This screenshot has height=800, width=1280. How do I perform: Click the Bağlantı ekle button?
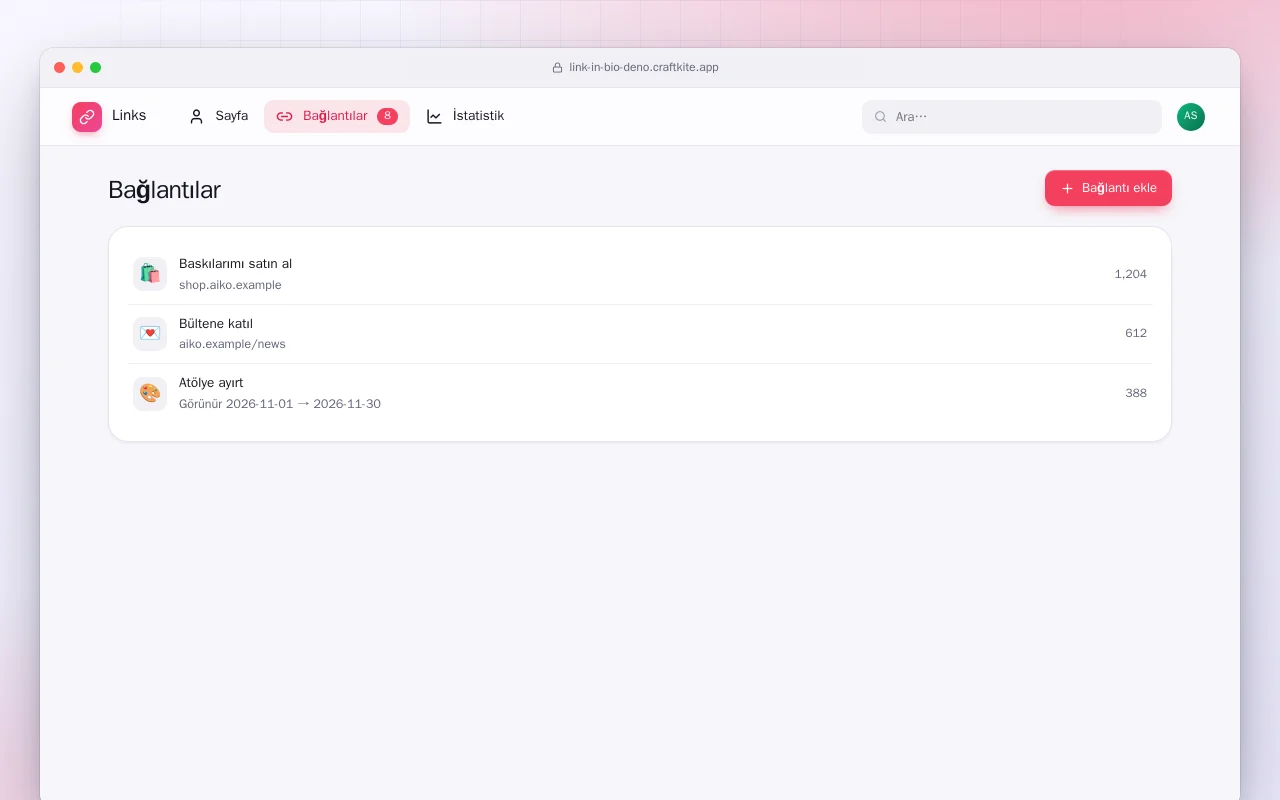point(1108,188)
